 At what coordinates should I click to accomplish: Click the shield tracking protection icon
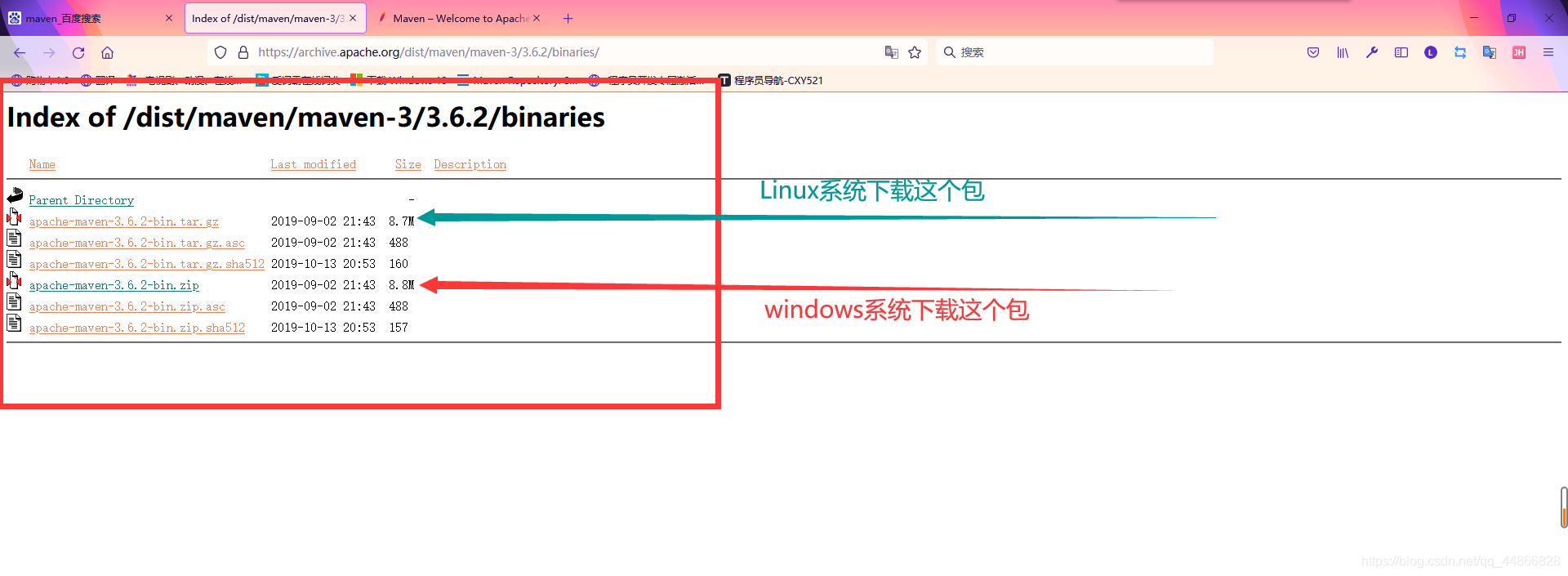(x=220, y=52)
